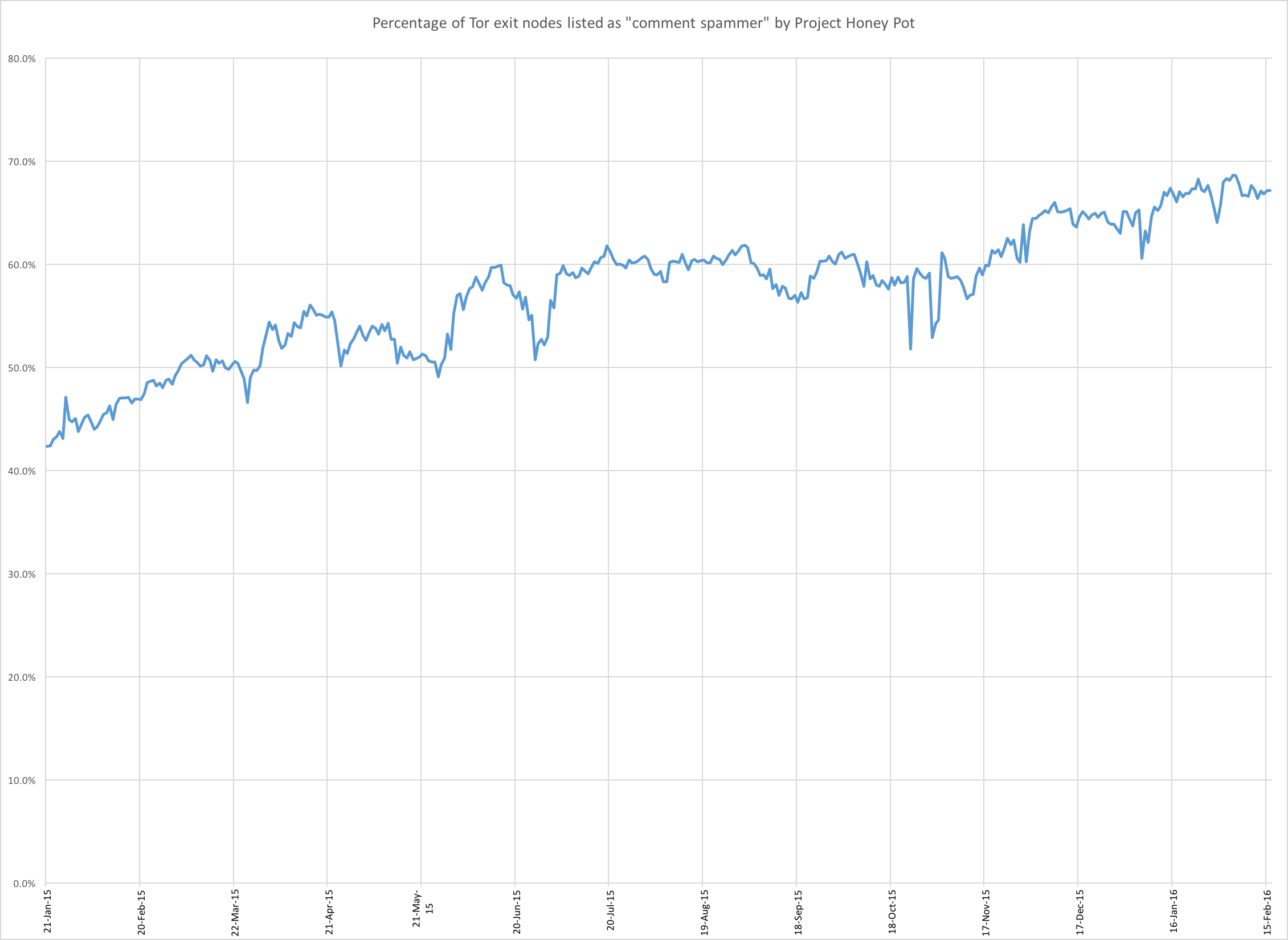
Task: Select the 19-Aug-15 date label
Action: [x=705, y=912]
